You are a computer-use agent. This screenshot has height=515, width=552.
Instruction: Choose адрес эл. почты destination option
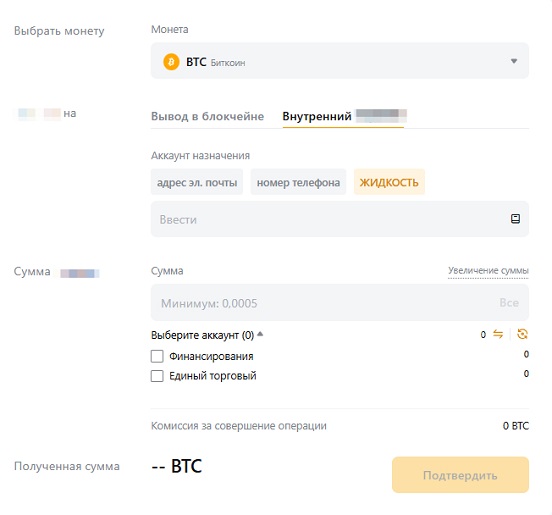[x=197, y=182]
